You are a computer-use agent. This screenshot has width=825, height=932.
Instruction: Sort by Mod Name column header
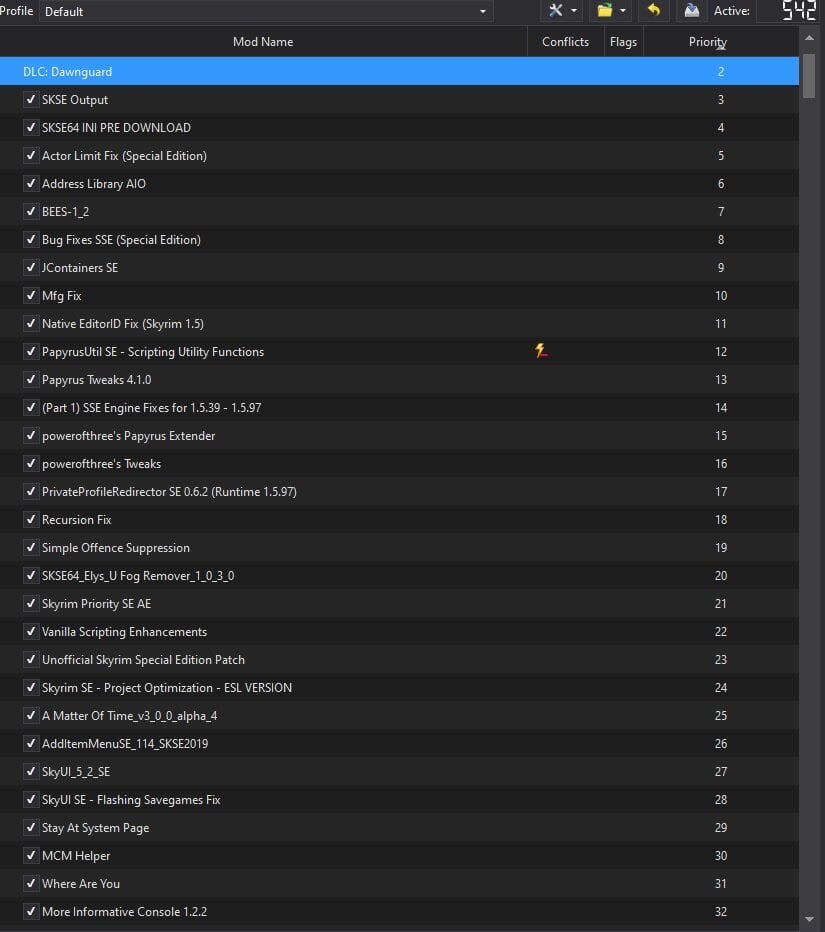[x=263, y=42]
